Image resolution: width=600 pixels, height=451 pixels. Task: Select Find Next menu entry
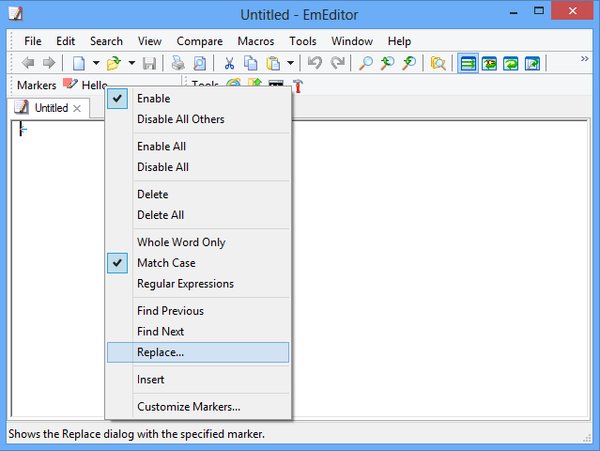pyautogui.click(x=198, y=331)
